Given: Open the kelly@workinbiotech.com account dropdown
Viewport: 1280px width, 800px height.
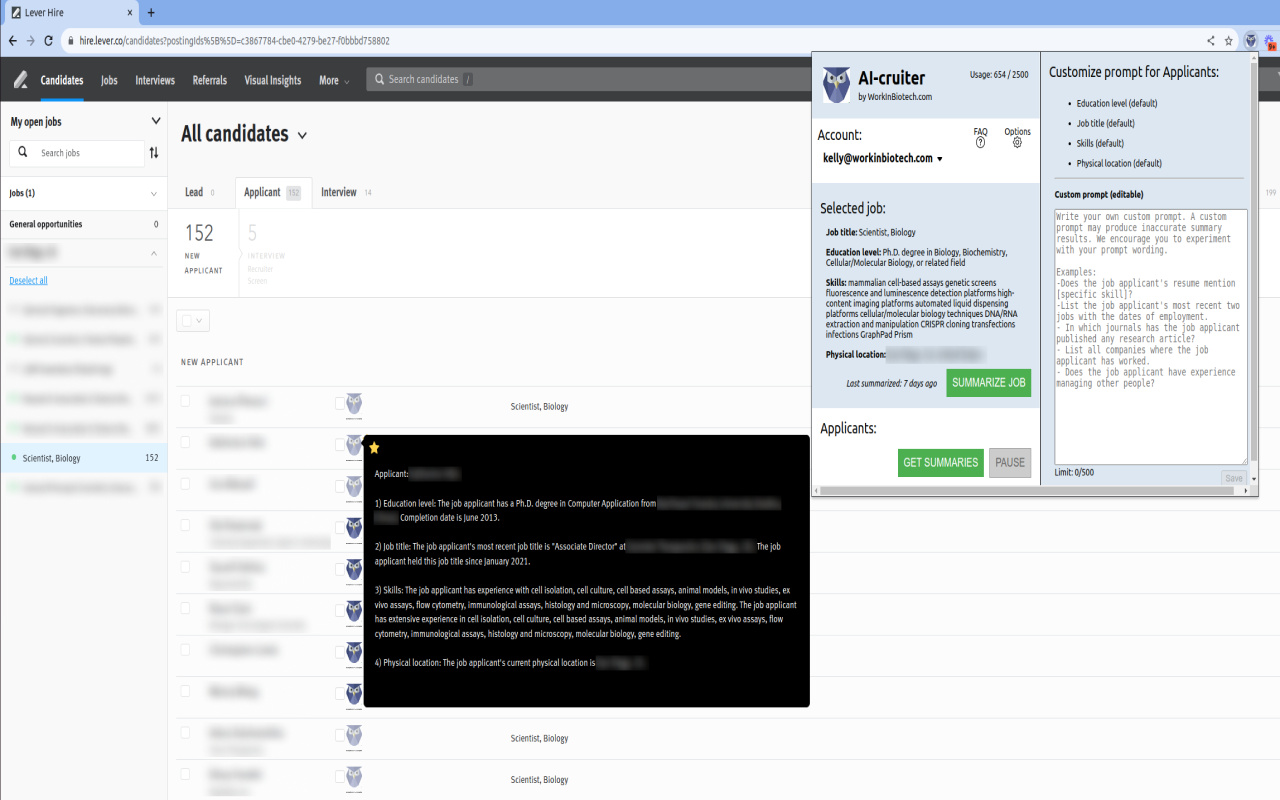Looking at the screenshot, I should tap(882, 158).
